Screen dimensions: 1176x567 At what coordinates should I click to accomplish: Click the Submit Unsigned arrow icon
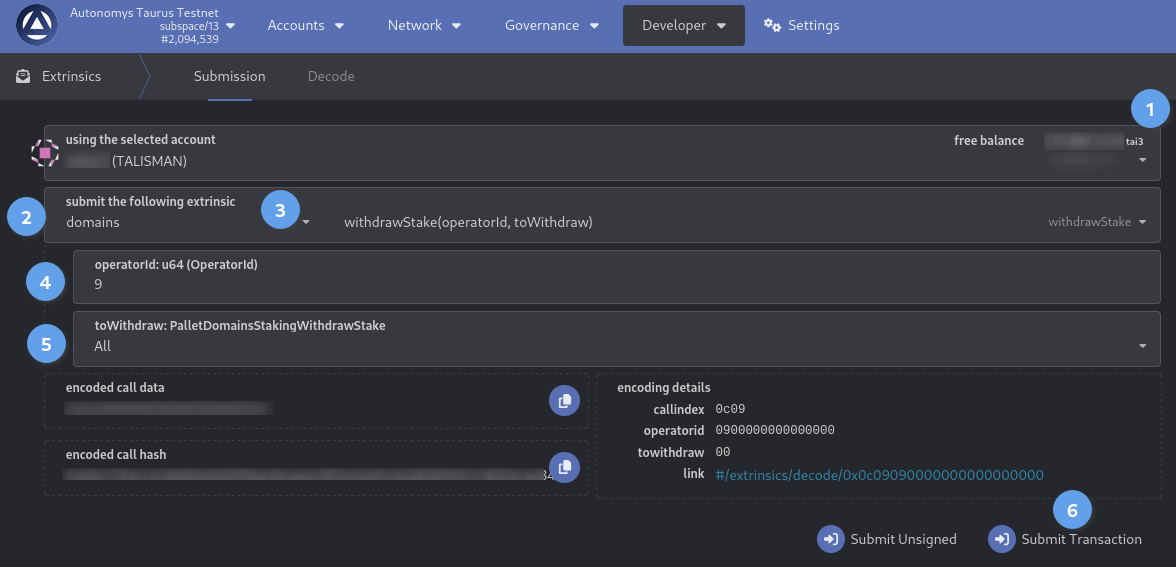point(830,539)
